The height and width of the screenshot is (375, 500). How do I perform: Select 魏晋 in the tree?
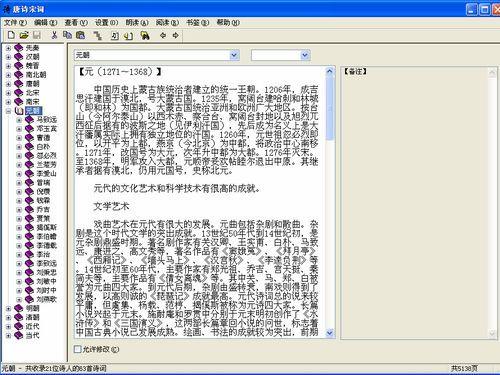tap(33, 66)
